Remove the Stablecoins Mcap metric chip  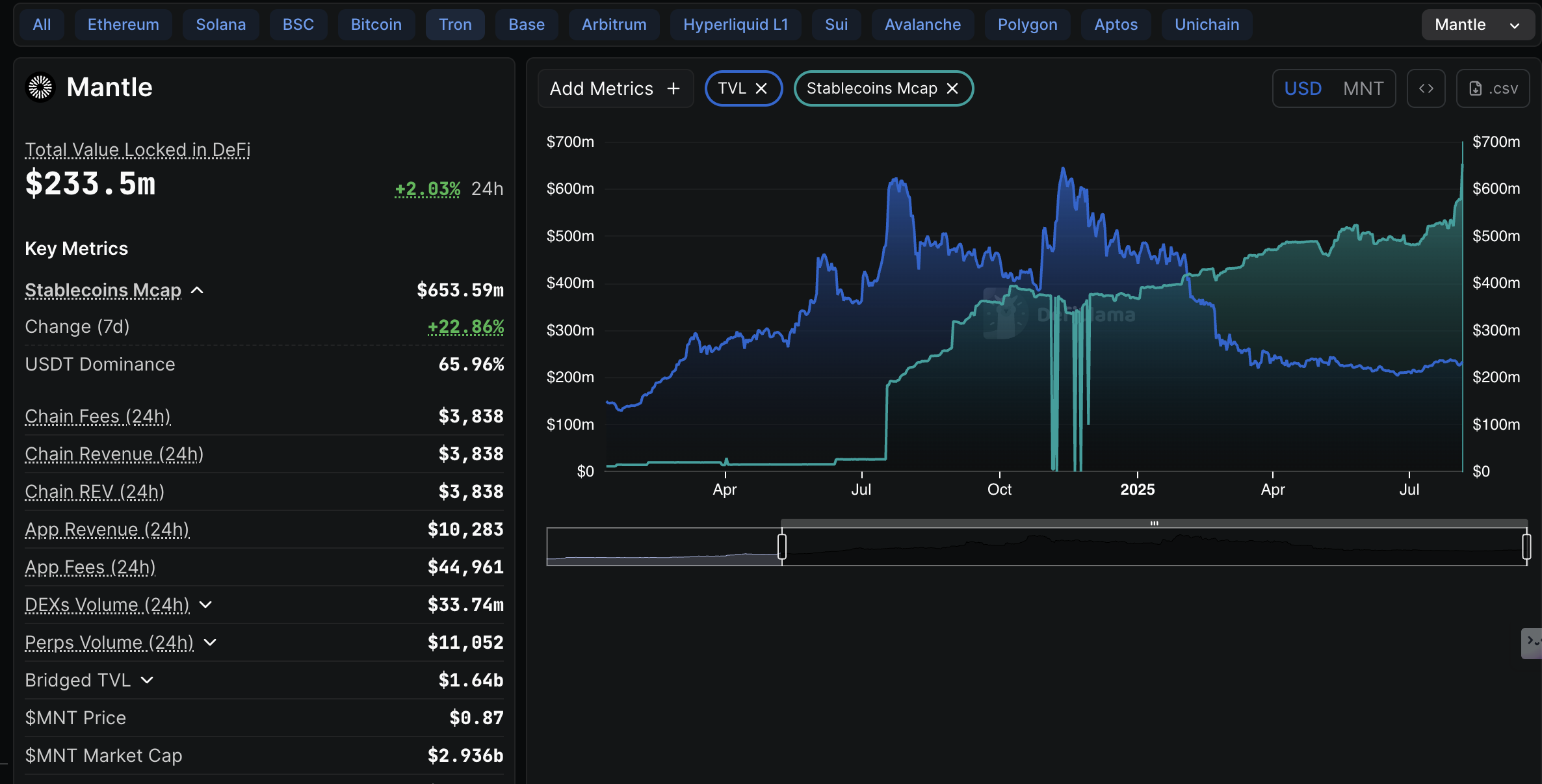pos(952,88)
